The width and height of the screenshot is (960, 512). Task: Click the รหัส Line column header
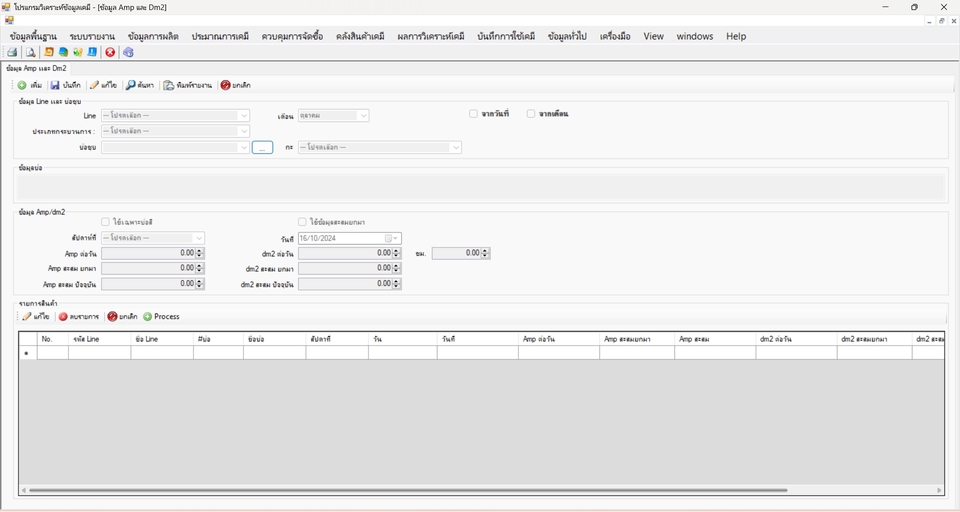pyautogui.click(x=99, y=339)
